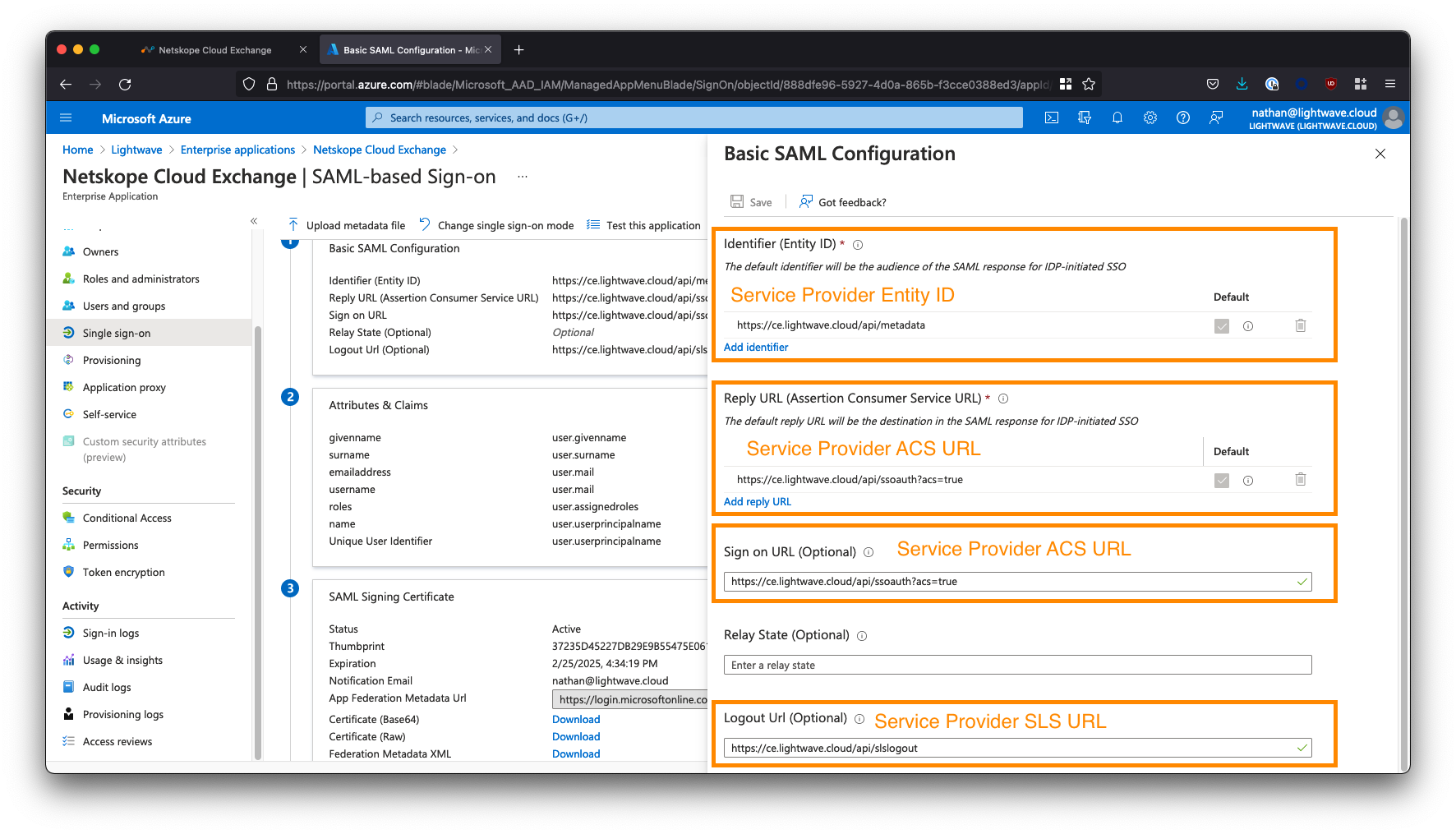Open Azure portal settings gear
The height and width of the screenshot is (834, 1456).
point(1150,117)
